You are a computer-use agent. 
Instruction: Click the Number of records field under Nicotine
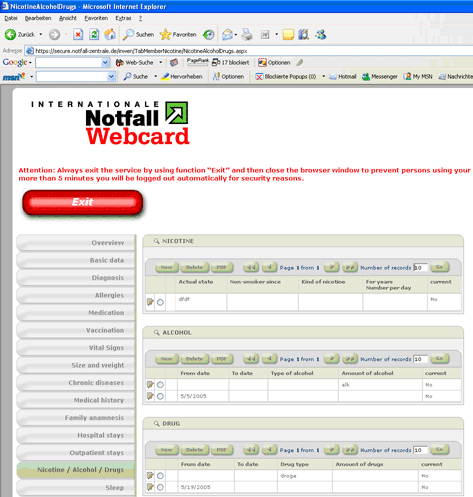tap(420, 267)
